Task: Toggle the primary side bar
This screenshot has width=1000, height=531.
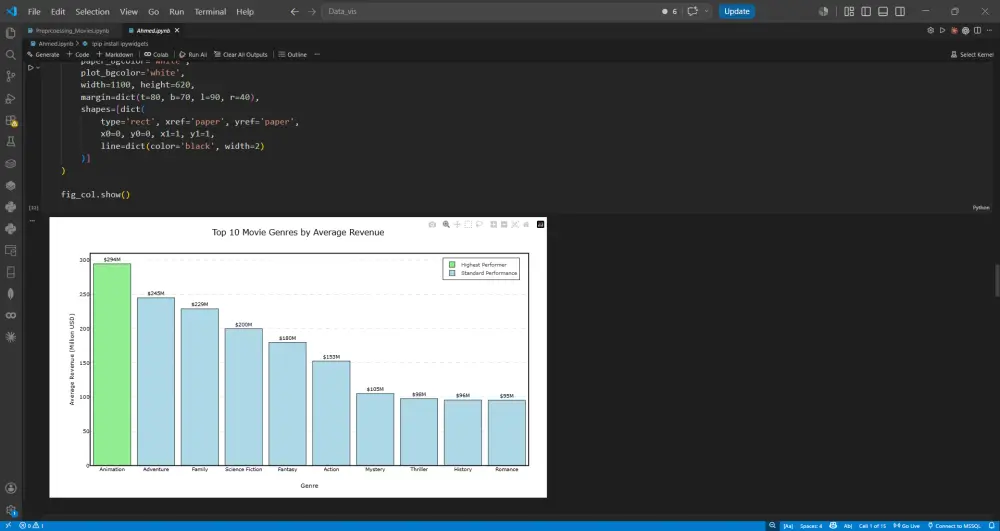Action: 866,11
